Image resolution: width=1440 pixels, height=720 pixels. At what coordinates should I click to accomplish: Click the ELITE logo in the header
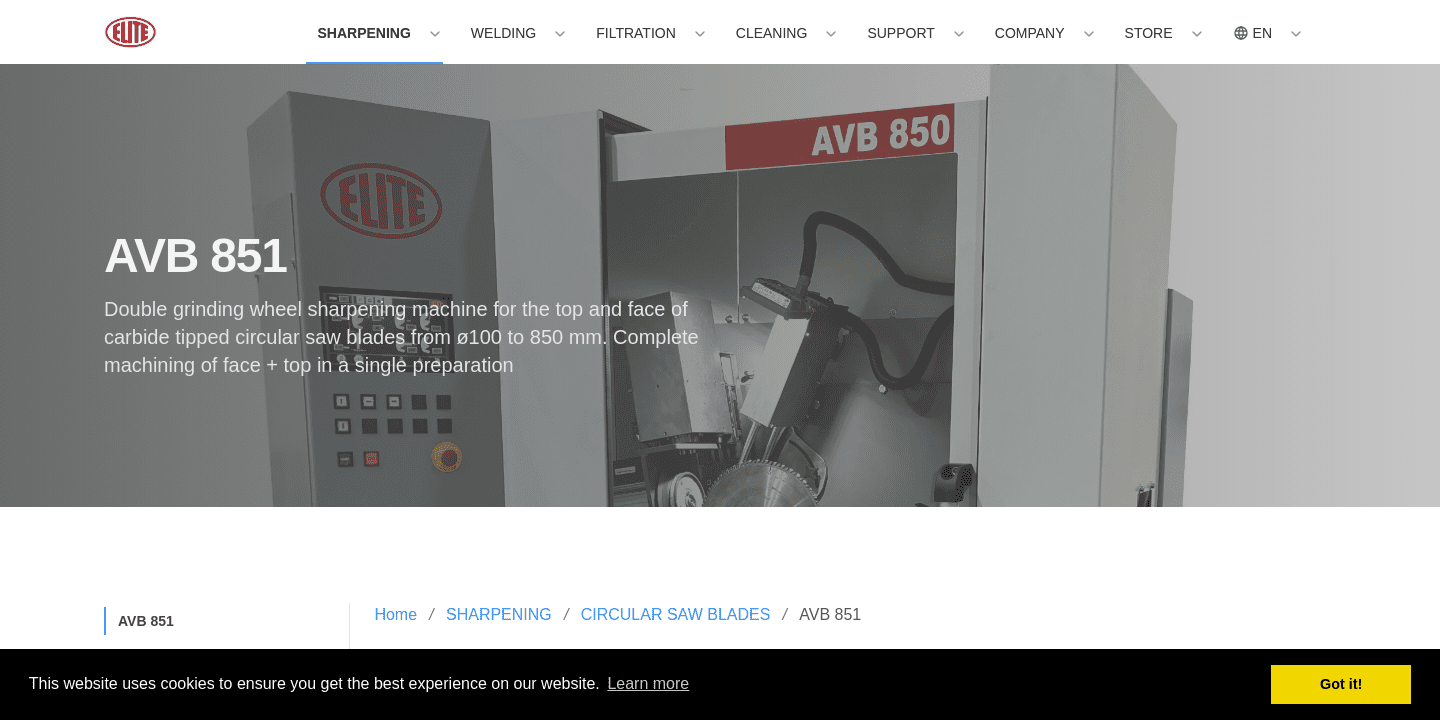coord(130,31)
